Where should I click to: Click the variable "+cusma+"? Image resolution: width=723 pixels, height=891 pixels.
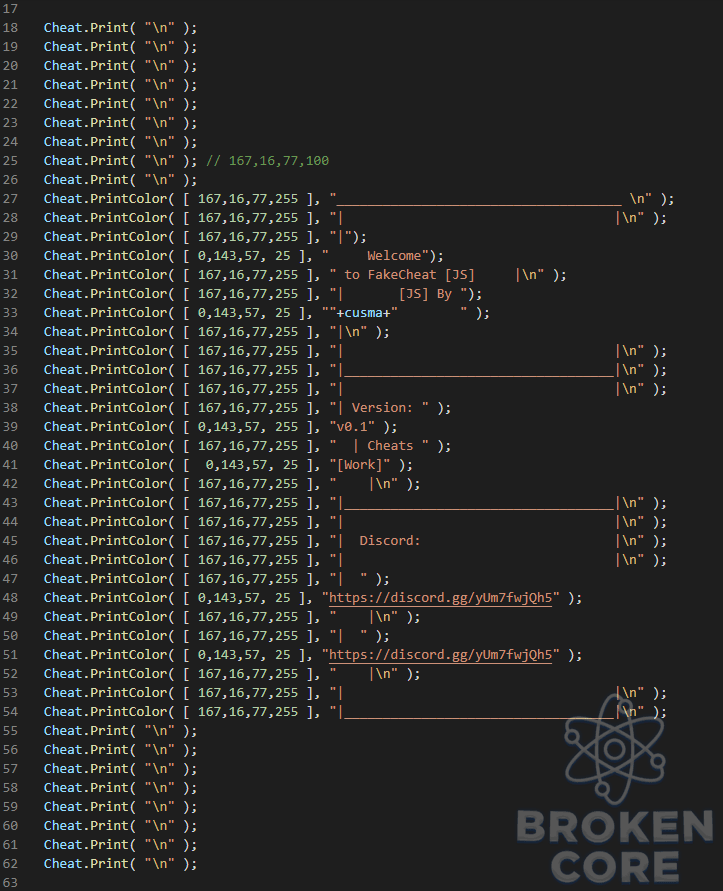pos(363,313)
